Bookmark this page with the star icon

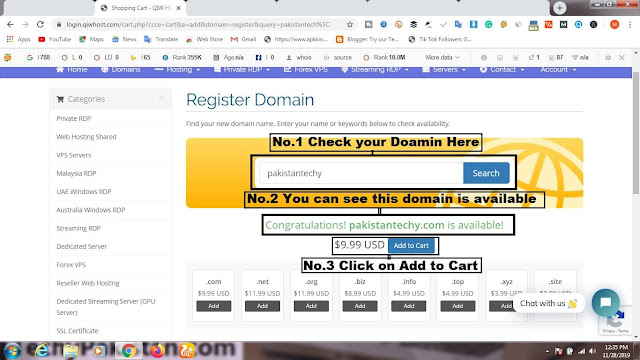point(350,24)
